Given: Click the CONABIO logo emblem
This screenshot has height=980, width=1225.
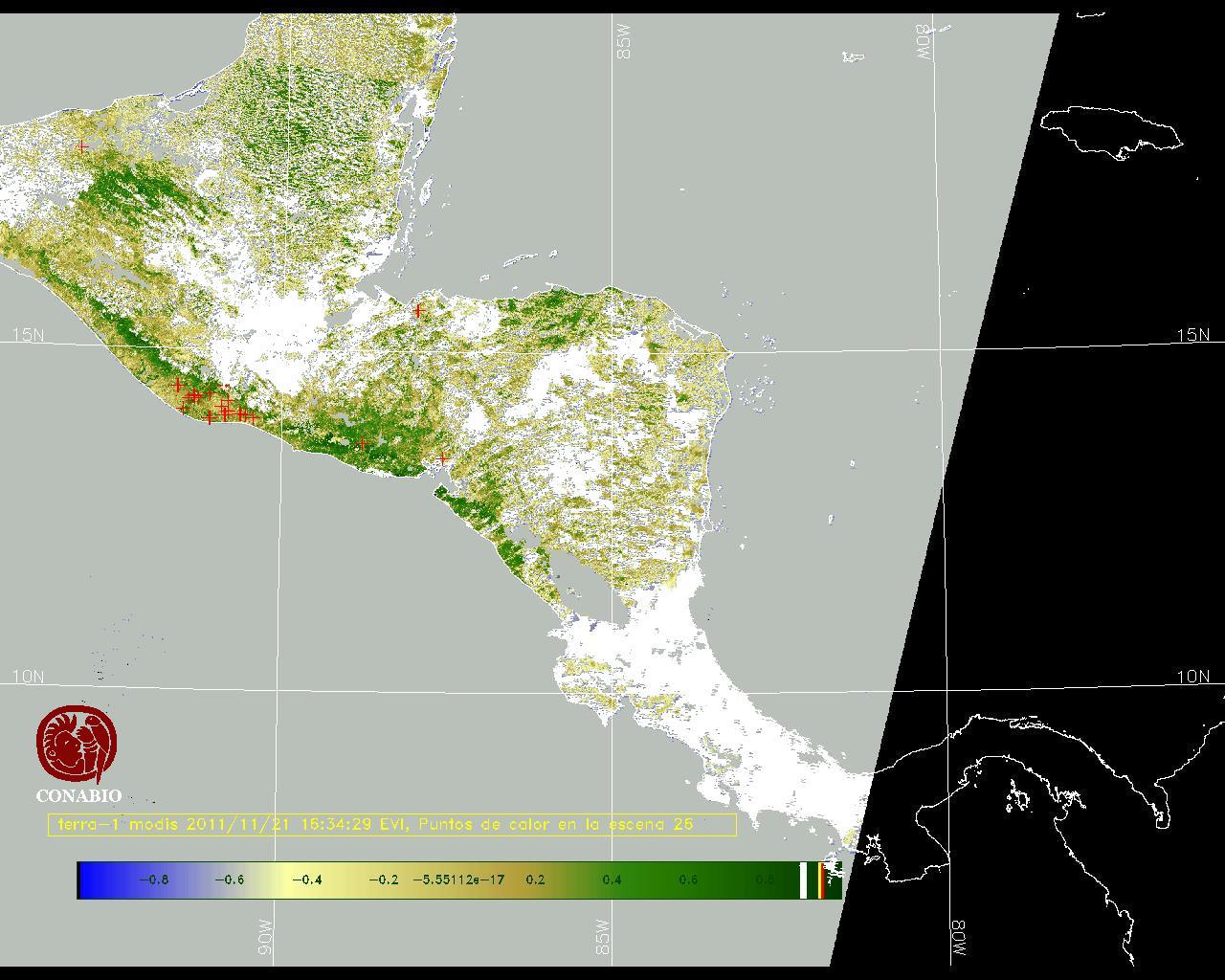Looking at the screenshot, I should tap(78, 744).
